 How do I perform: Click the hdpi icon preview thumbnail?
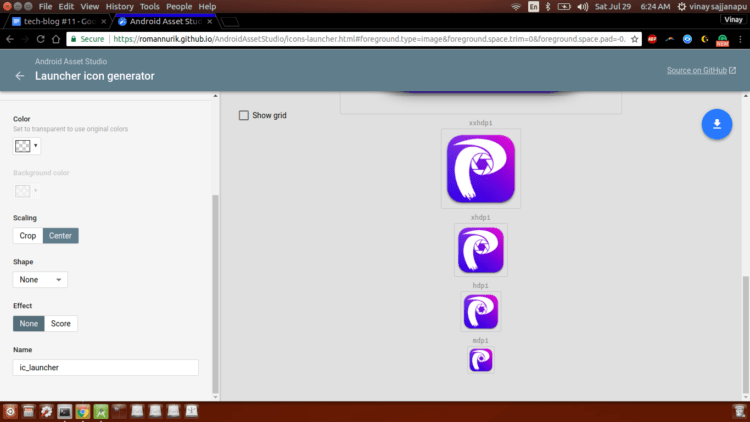click(481, 311)
